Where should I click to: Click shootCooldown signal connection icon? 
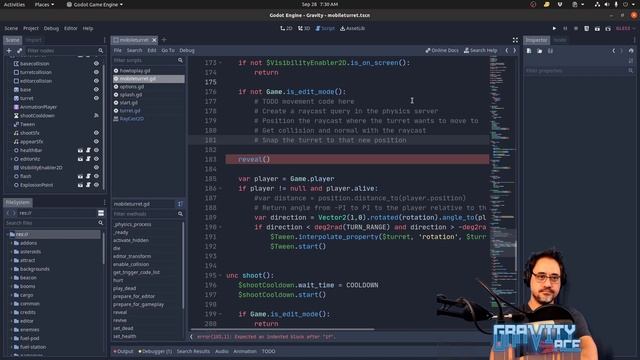point(96,116)
